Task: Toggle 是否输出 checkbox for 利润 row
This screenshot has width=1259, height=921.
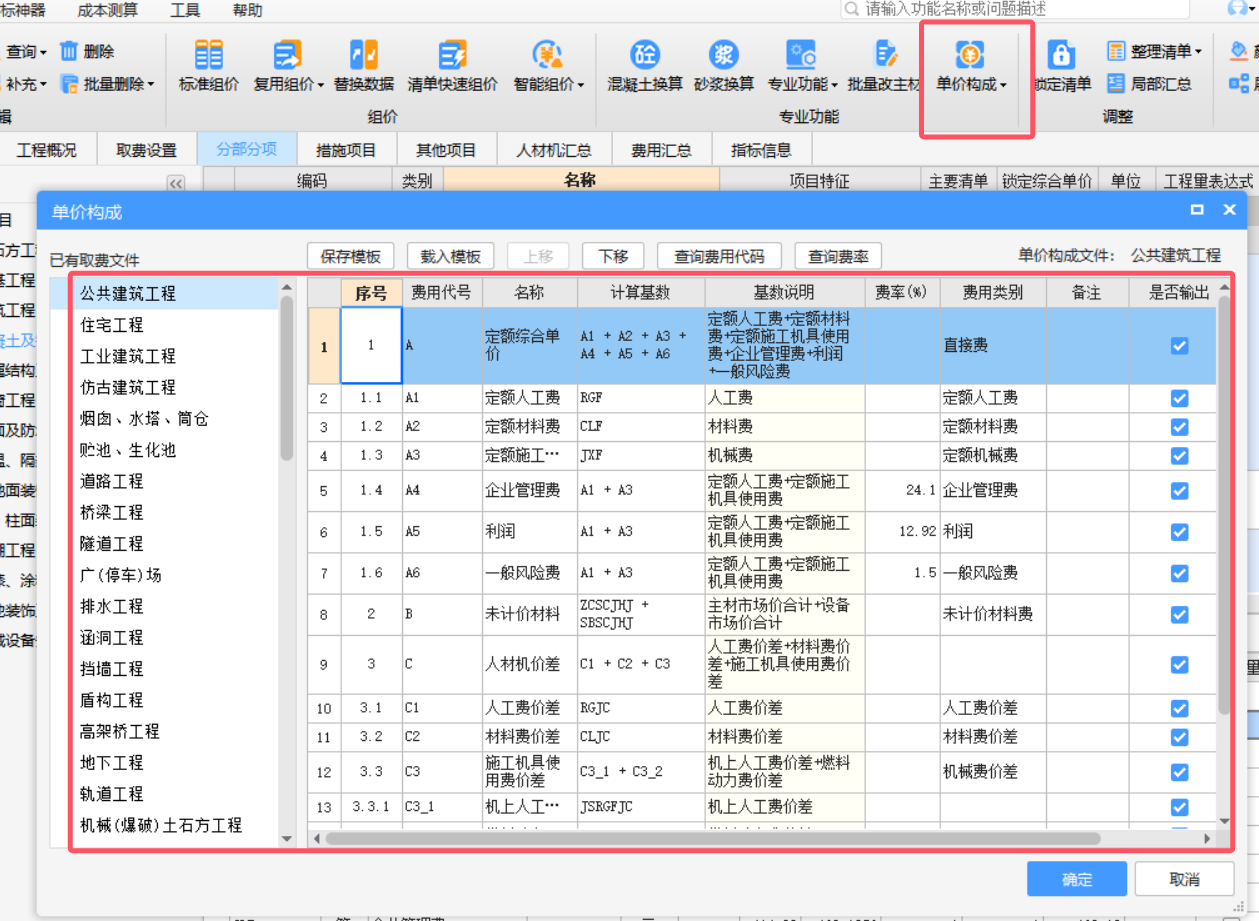Action: (x=1179, y=532)
